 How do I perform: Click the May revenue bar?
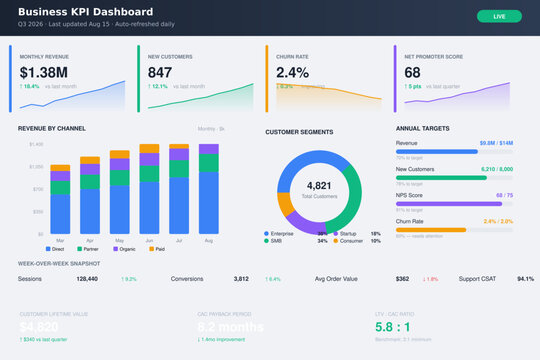tap(120, 192)
